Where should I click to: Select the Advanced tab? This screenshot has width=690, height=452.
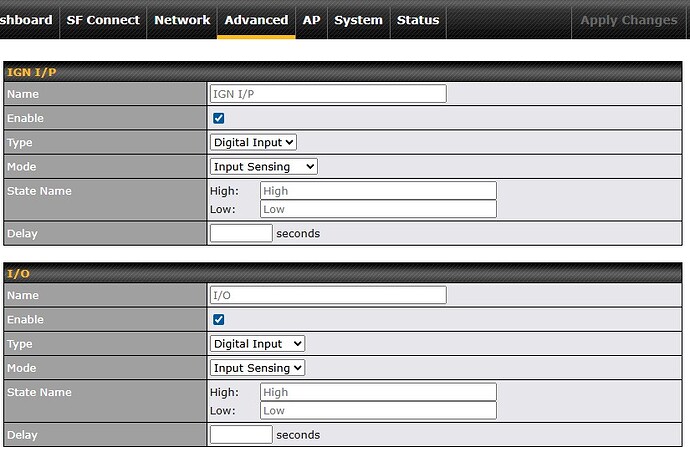(x=256, y=20)
